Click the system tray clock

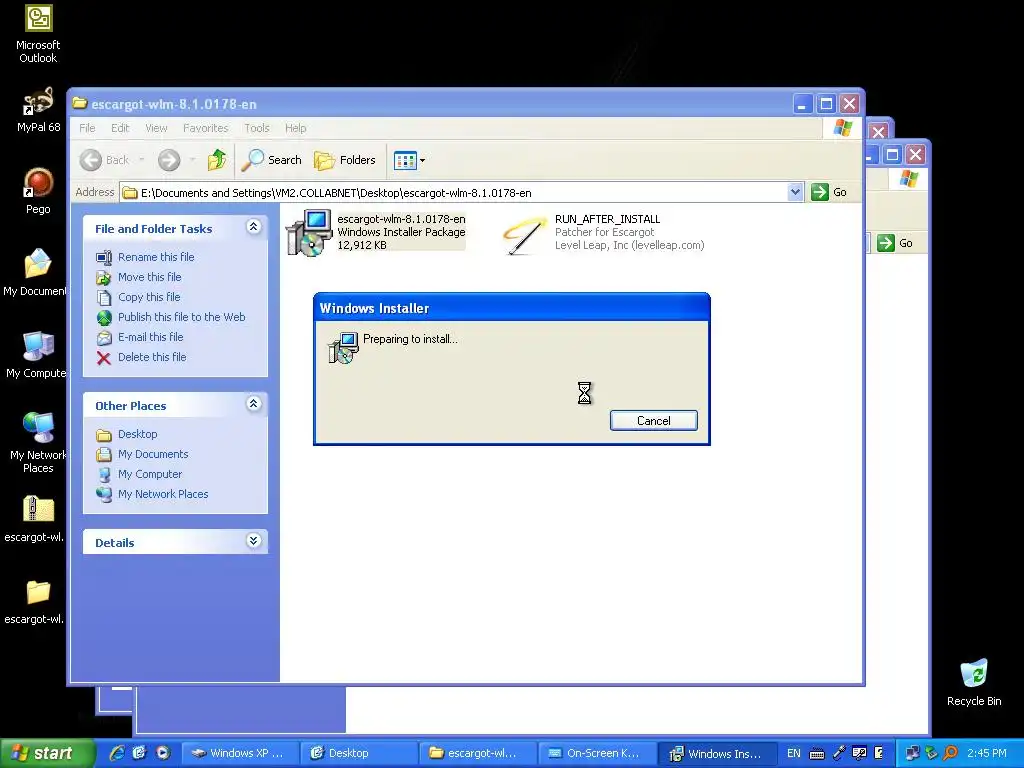click(x=987, y=753)
